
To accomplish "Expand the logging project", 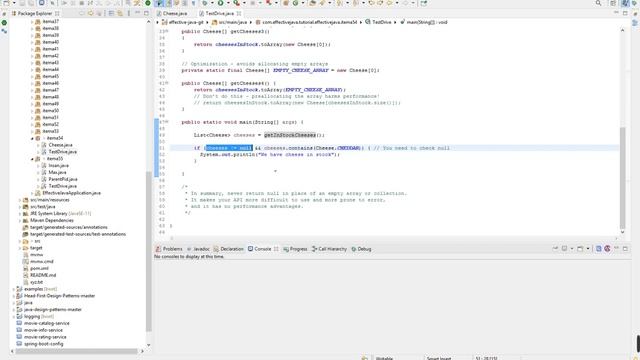I will click(x=13, y=316).
